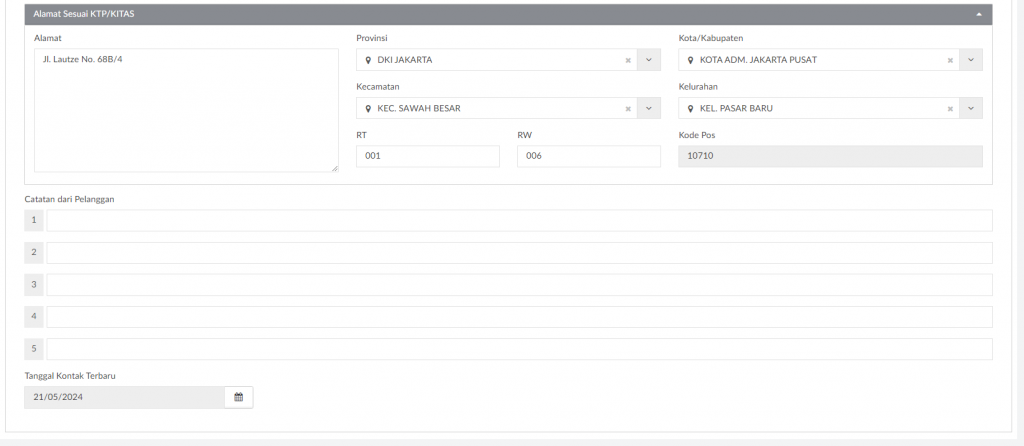This screenshot has height=446, width=1024.
Task: Click the Alamat address text area
Action: (186, 110)
